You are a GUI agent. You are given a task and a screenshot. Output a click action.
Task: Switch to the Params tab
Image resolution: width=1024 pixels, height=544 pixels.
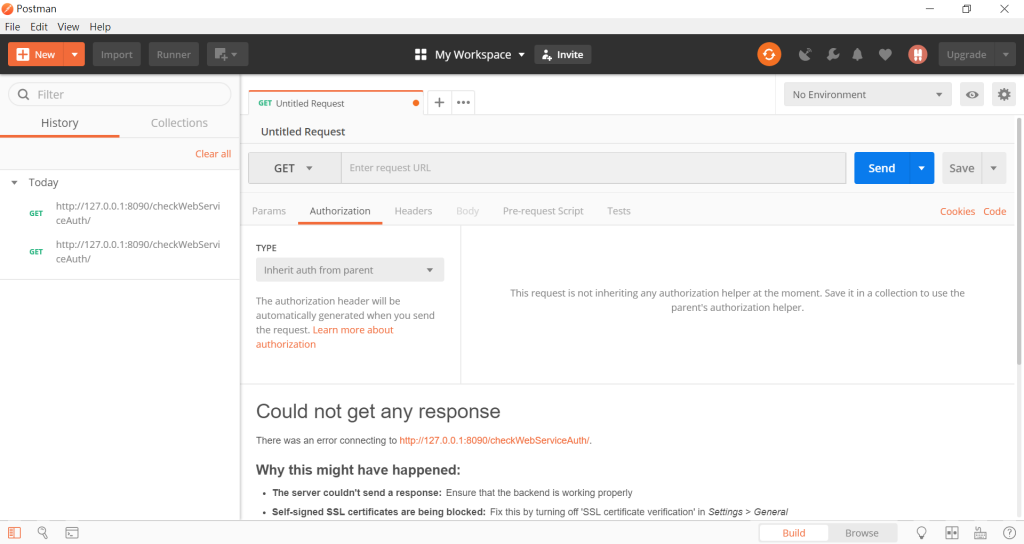coord(269,211)
